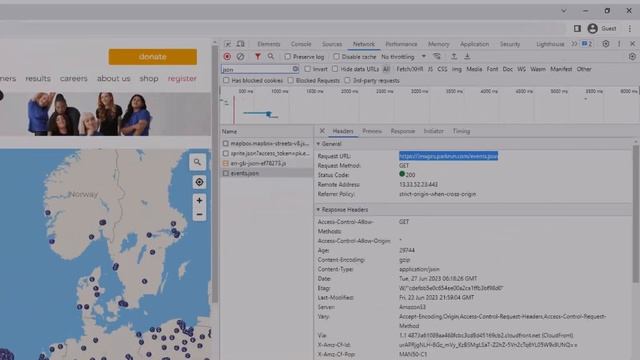Close the request details pane
The width and height of the screenshot is (640, 360).
322,131
